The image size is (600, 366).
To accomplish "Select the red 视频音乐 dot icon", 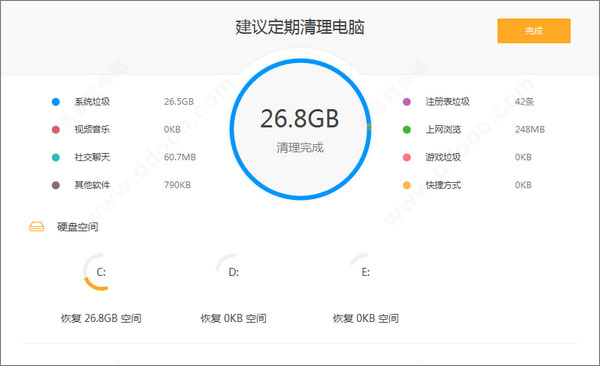I will tap(56, 129).
